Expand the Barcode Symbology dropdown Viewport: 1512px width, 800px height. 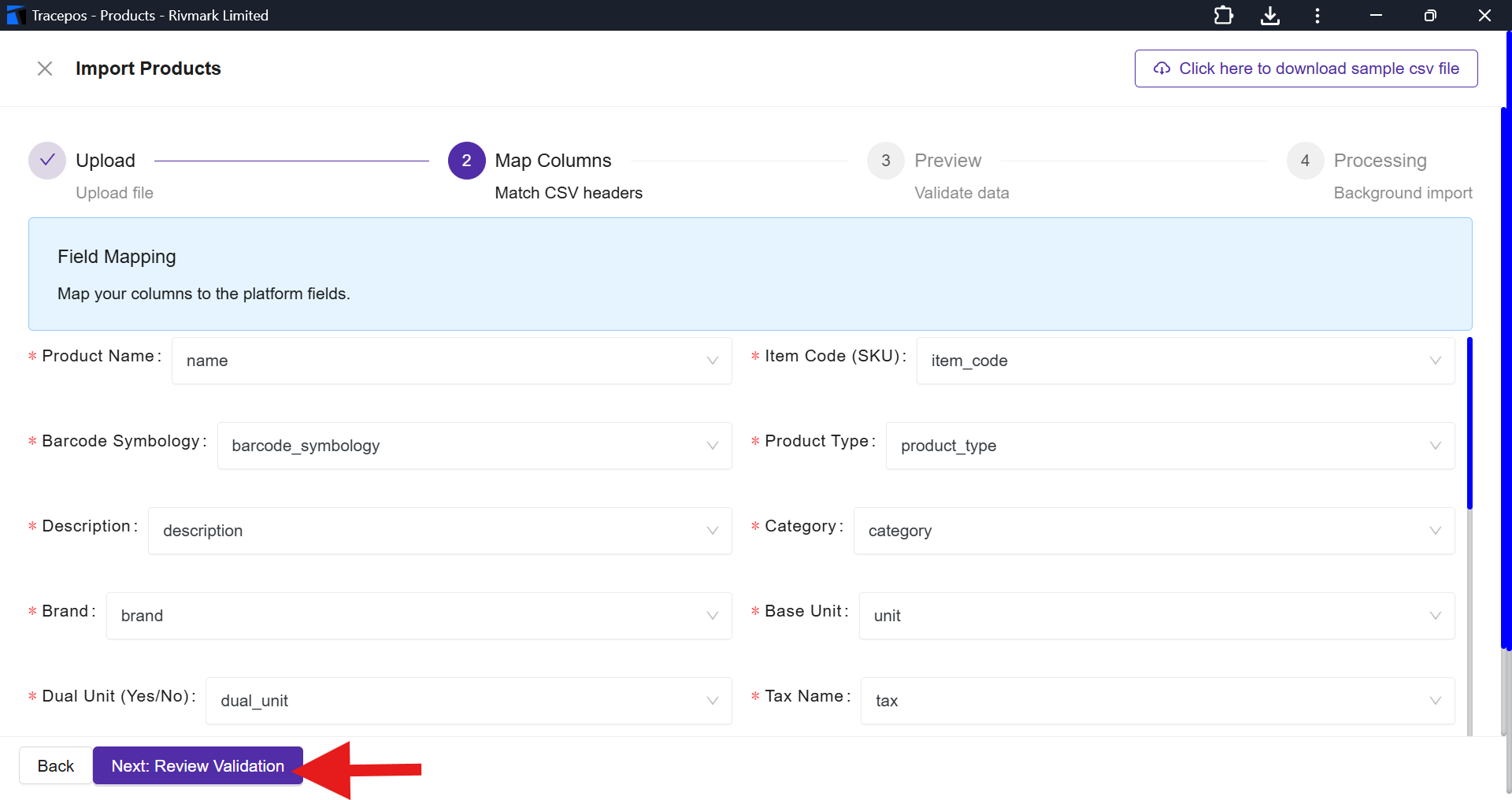click(475, 446)
